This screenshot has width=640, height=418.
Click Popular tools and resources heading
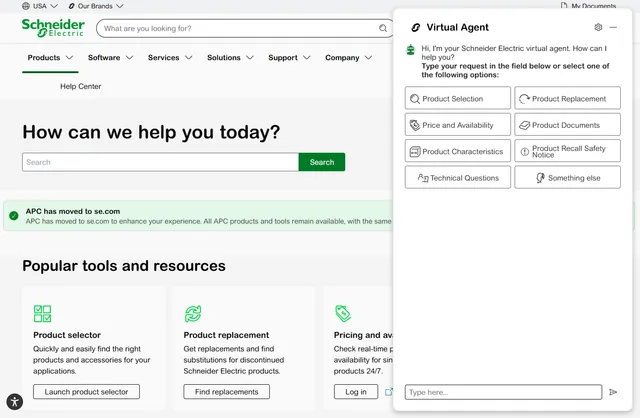124,266
